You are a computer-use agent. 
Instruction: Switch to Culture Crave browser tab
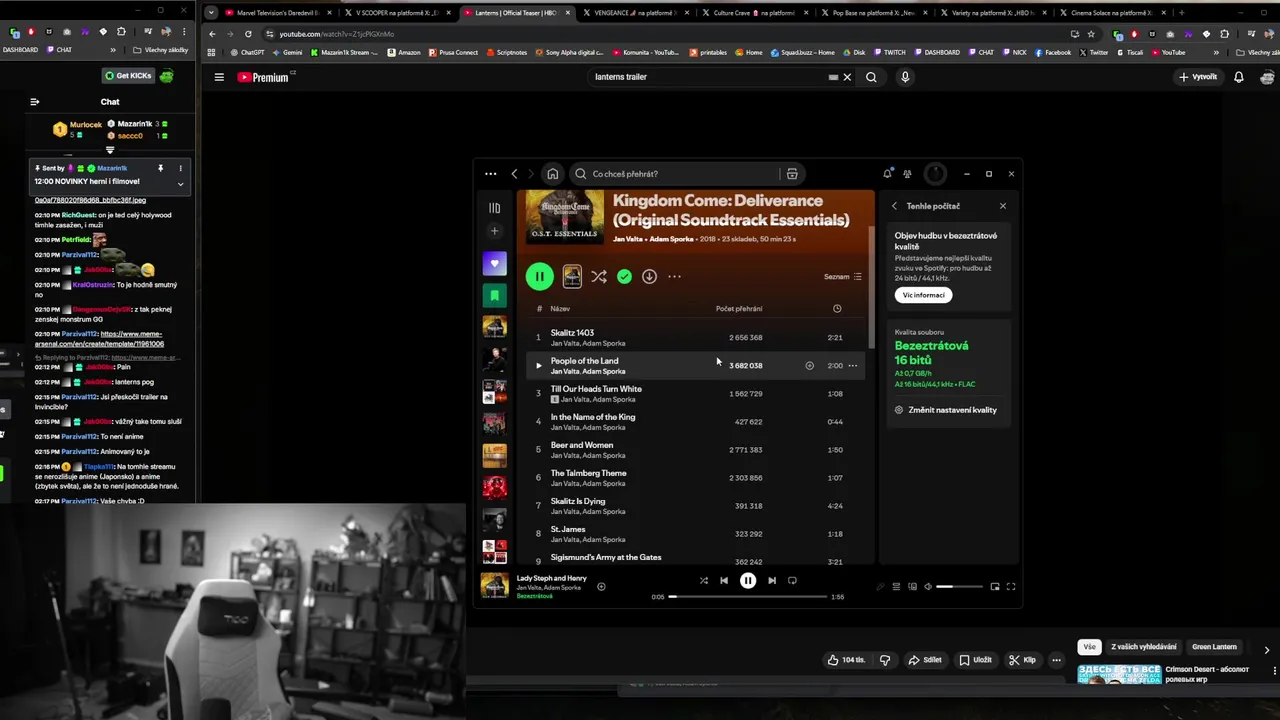[754, 13]
